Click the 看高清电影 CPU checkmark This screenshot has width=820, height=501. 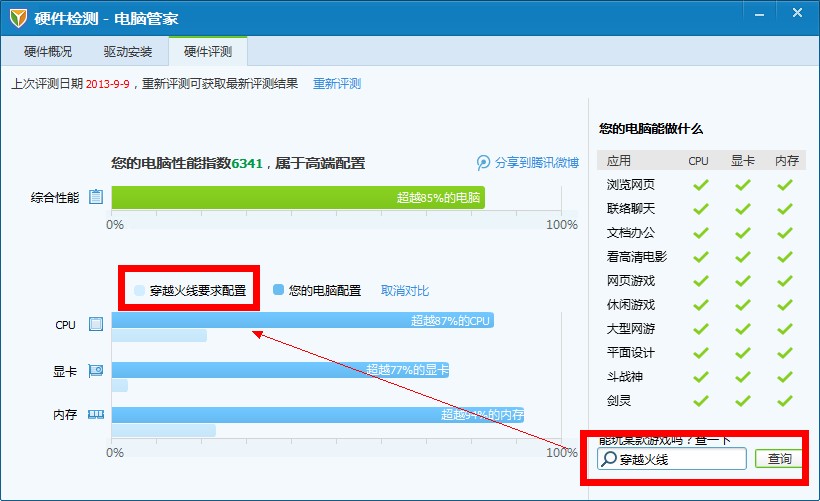coord(700,257)
